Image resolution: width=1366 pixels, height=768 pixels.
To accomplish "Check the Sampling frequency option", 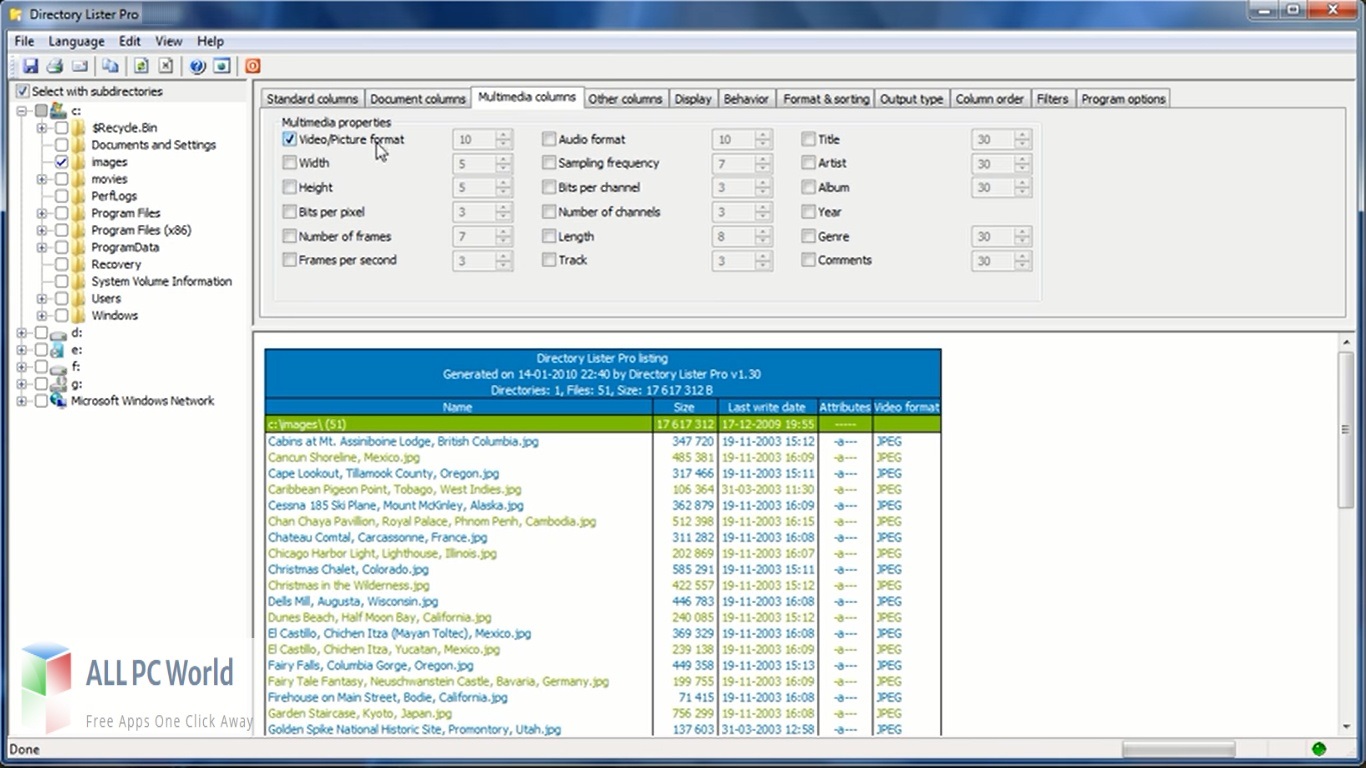I will [549, 163].
